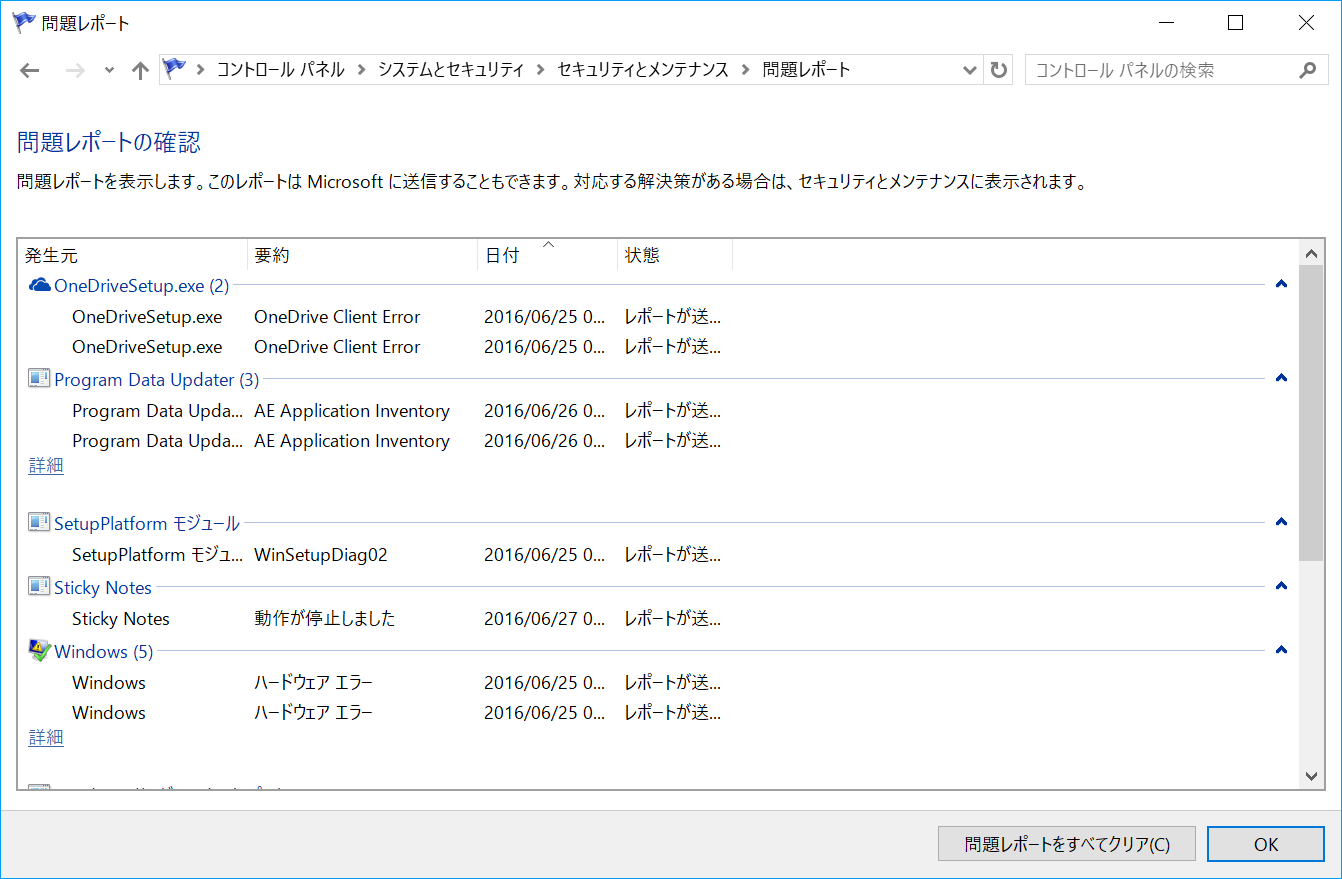Click the 問題レポート breadcrumb item
This screenshot has width=1342, height=879.
pyautogui.click(x=806, y=70)
